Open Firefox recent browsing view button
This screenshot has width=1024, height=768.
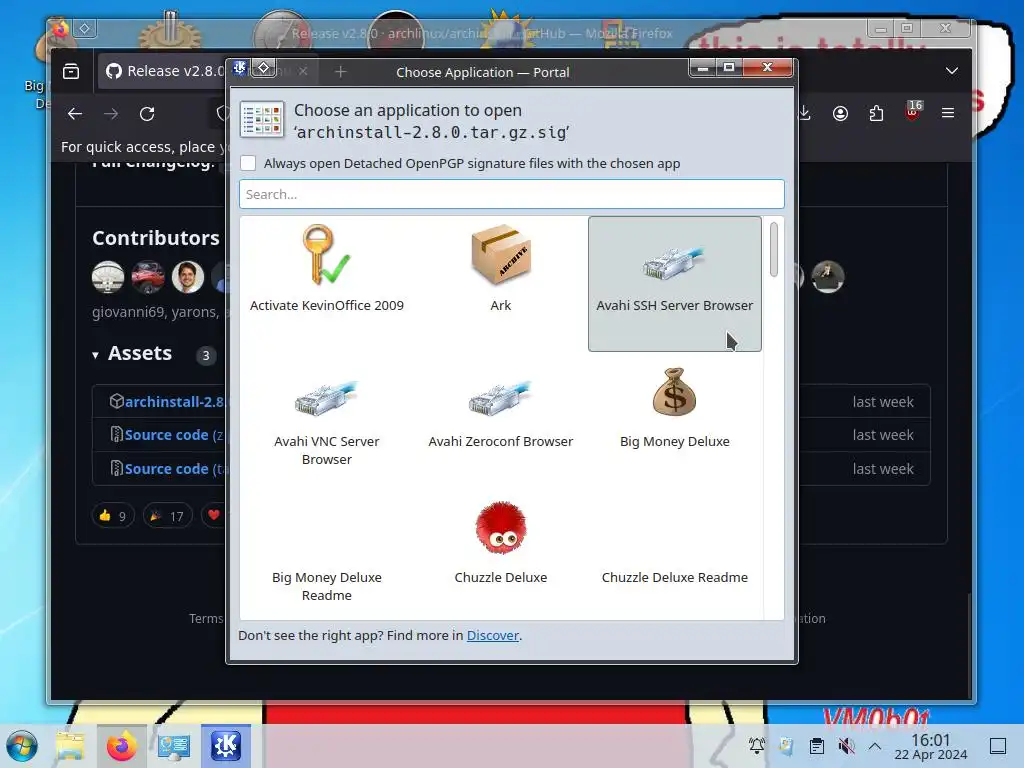(x=71, y=71)
